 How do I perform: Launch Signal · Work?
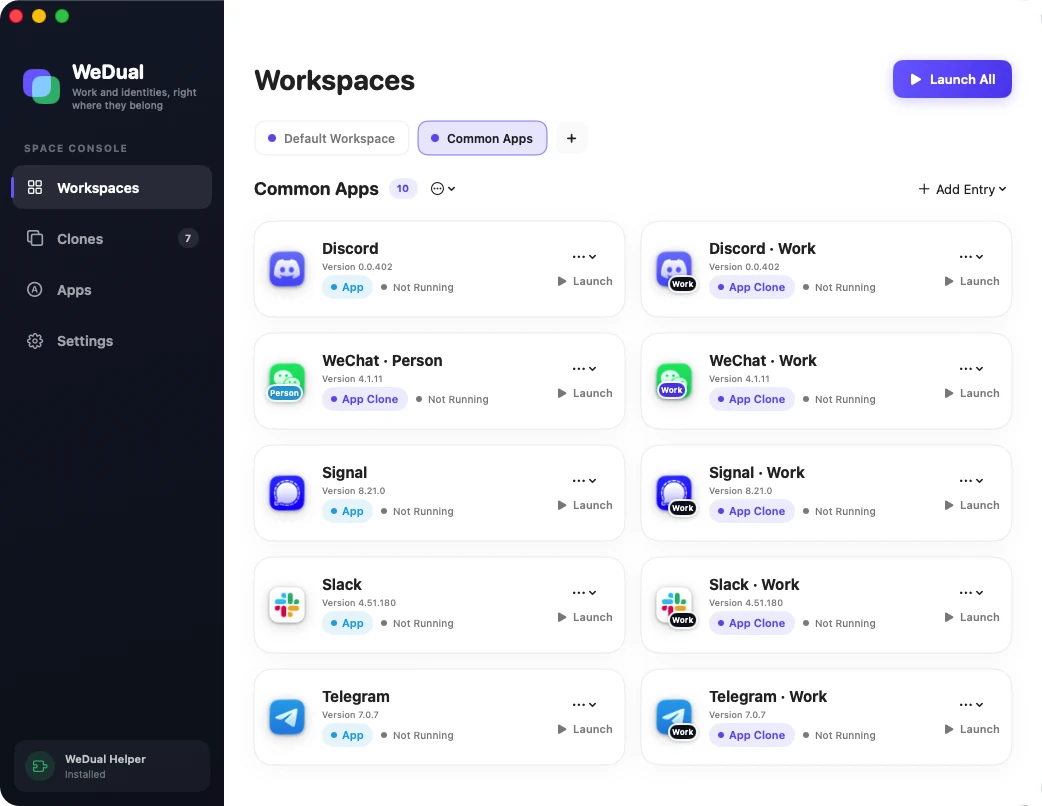(x=972, y=505)
